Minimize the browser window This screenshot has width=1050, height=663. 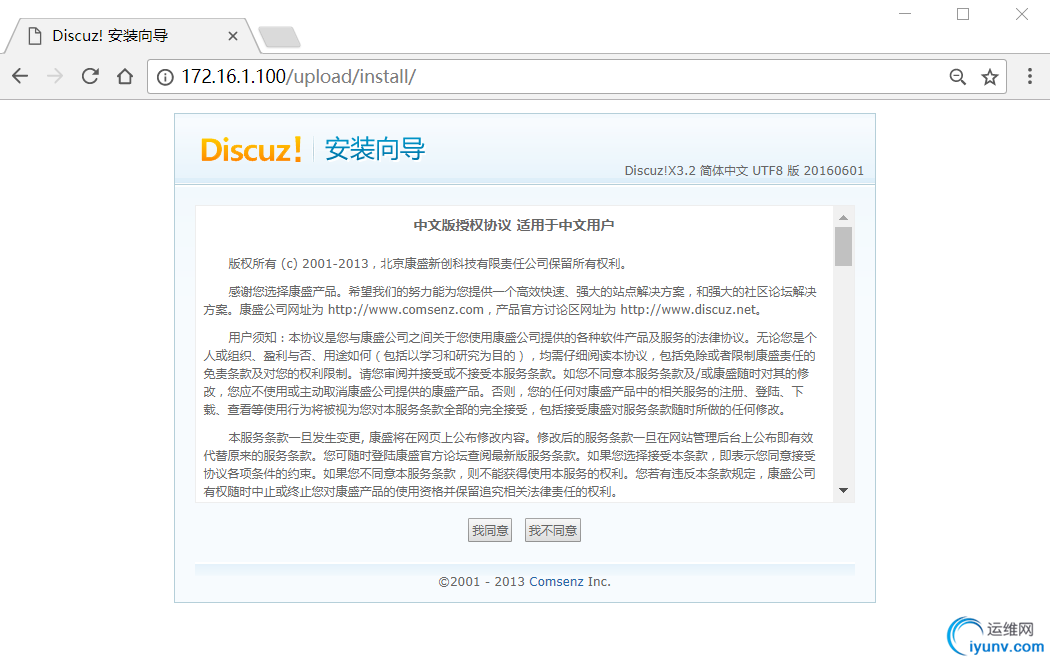905,14
